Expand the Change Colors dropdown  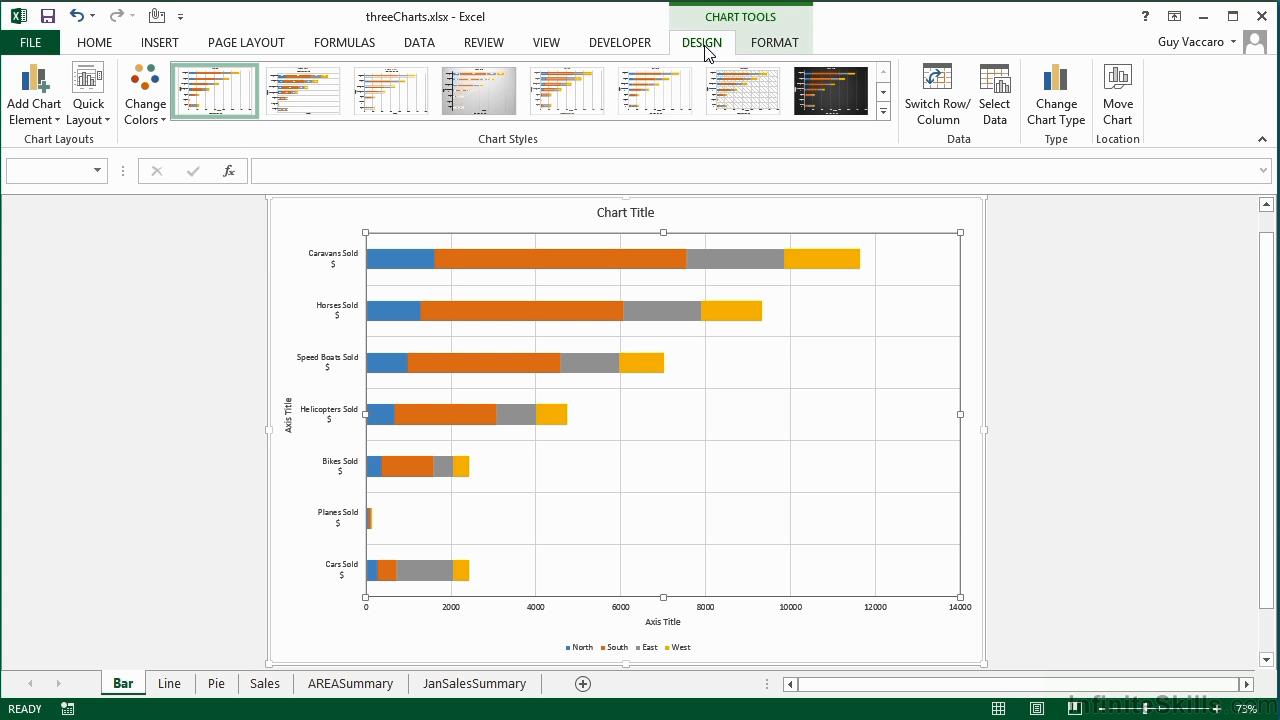(x=145, y=96)
